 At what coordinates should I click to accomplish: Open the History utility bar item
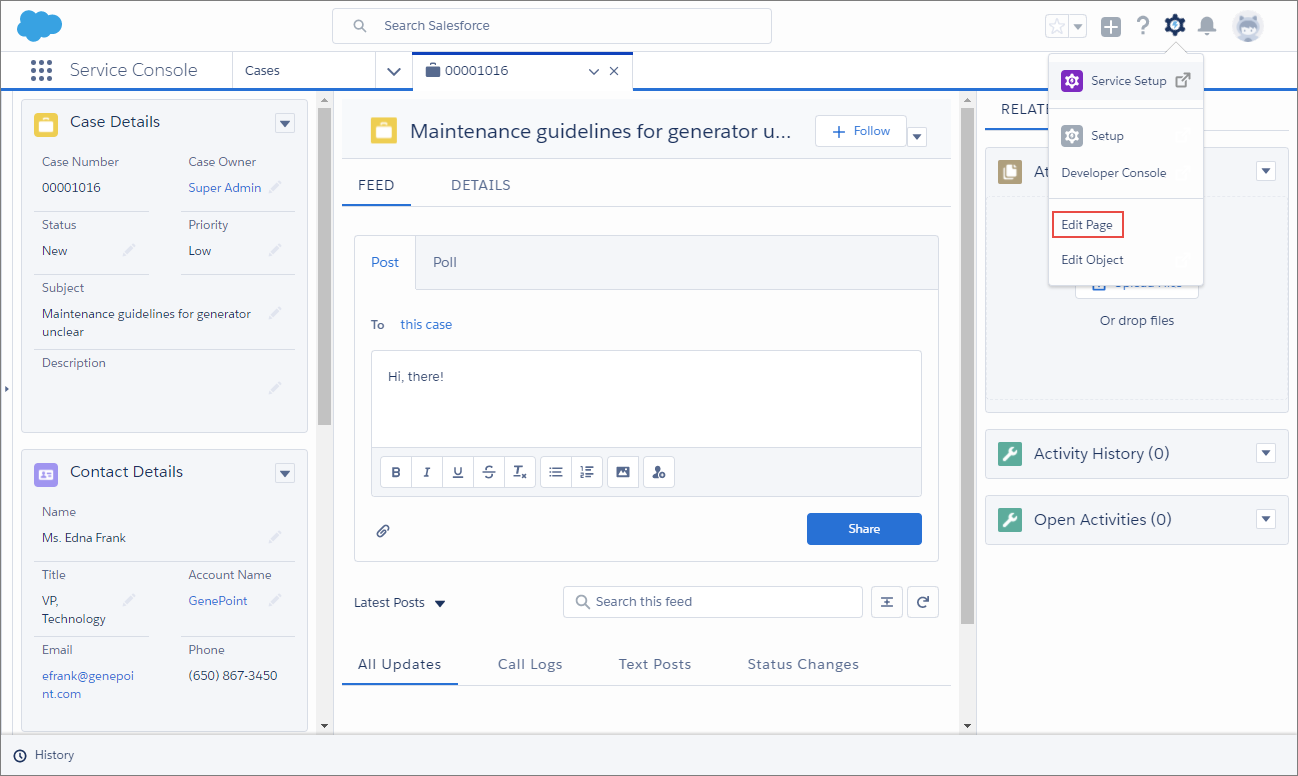(x=44, y=755)
